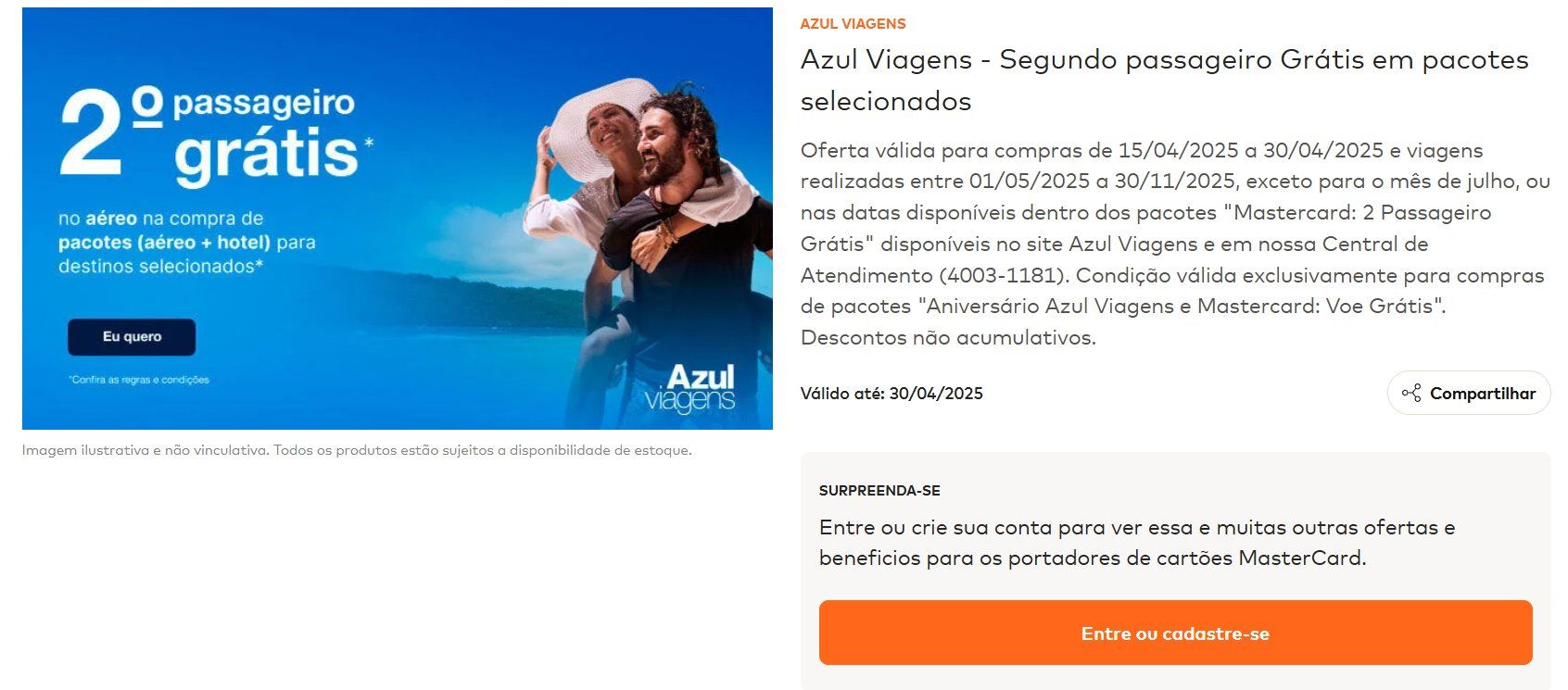The height and width of the screenshot is (690, 1568).
Task: Click the Azul Viagens logo in banner
Action: click(690, 388)
